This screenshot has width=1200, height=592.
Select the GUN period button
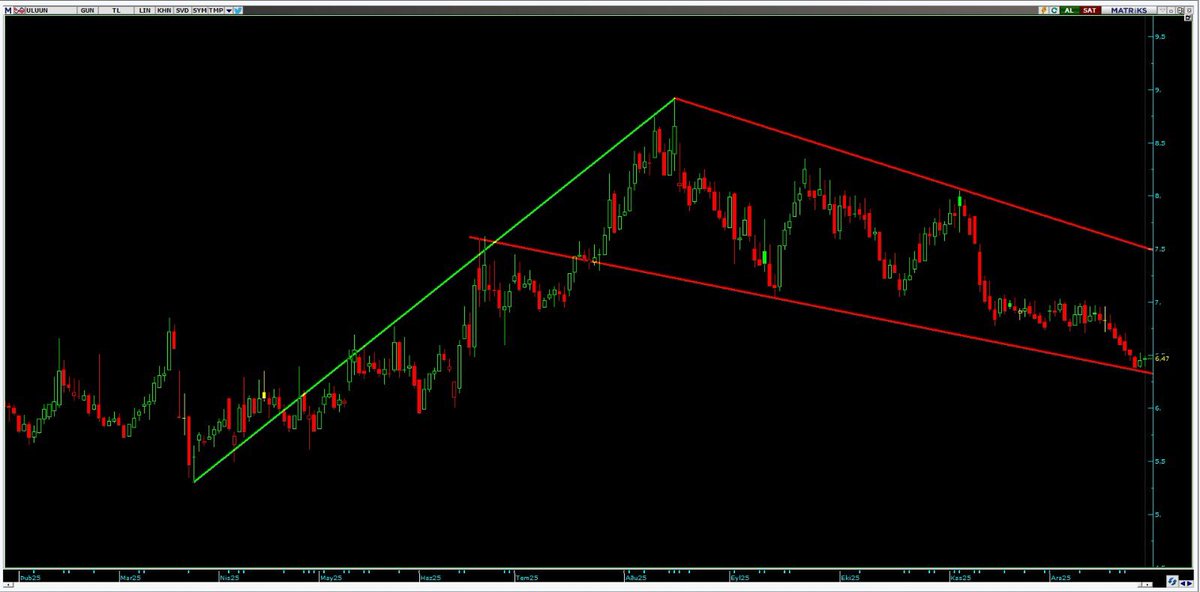pos(87,10)
